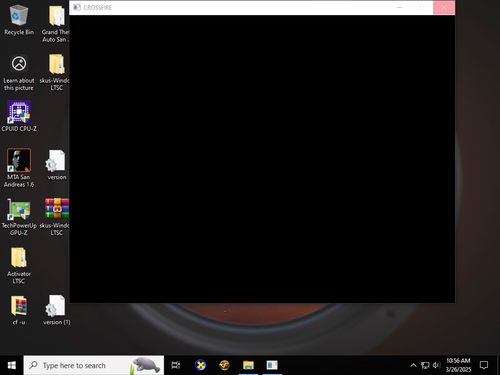The image size is (500, 375).
Task: Select the version file icon
Action: 57,165
